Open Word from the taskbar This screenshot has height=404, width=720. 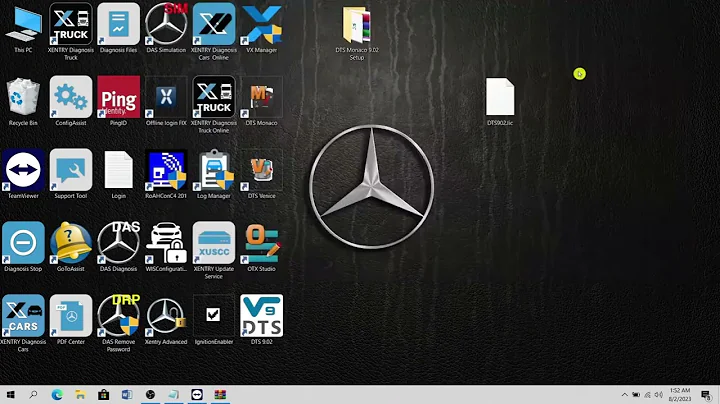click(127, 395)
